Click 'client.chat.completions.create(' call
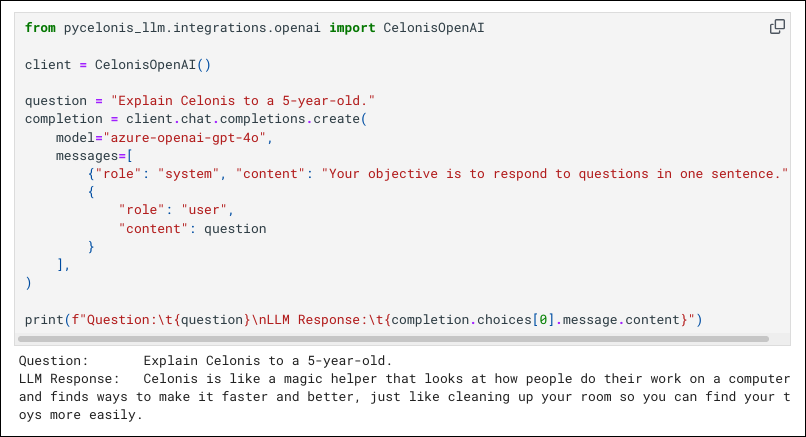 point(247,119)
